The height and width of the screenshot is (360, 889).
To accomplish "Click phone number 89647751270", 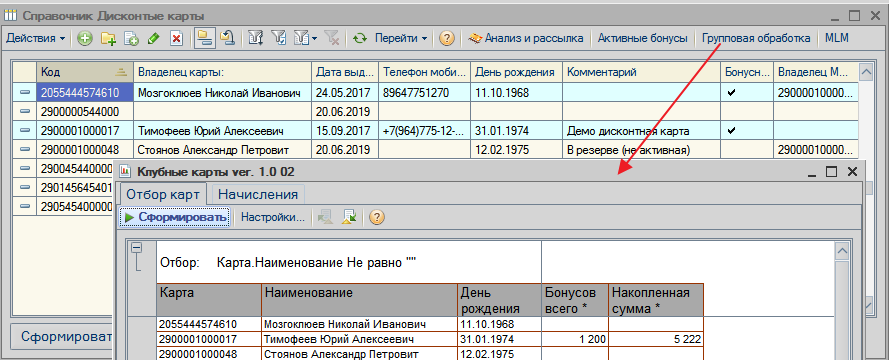I will point(416,92).
